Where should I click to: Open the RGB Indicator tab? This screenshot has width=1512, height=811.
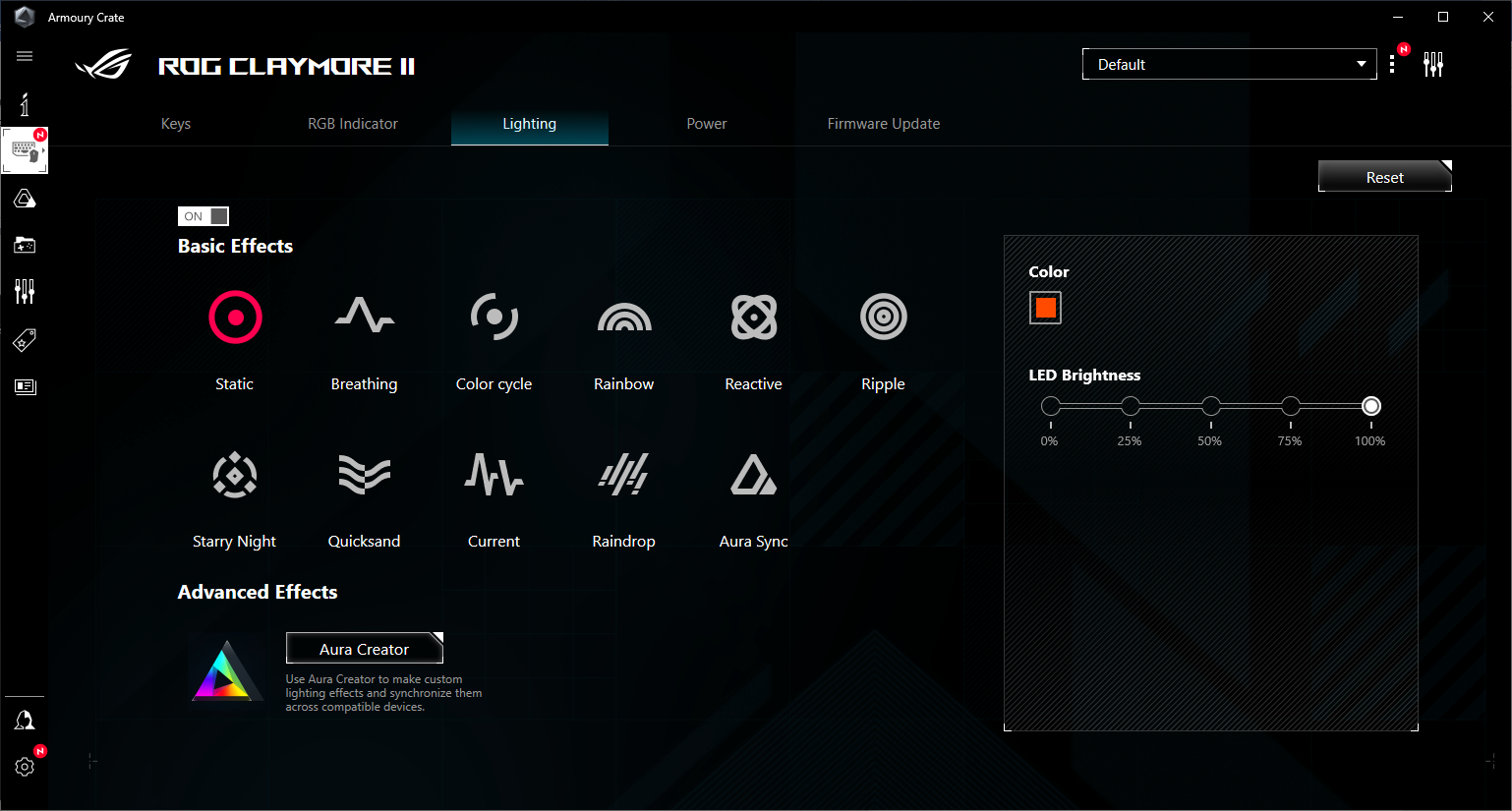click(x=353, y=124)
